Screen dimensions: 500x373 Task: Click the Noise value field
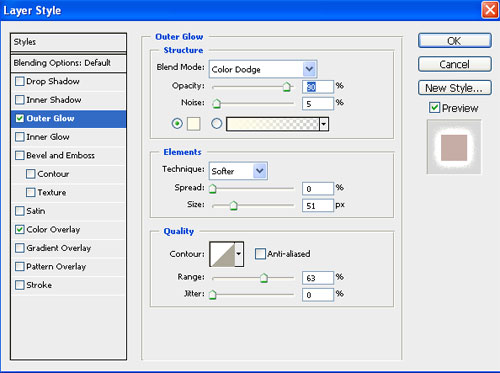click(318, 104)
